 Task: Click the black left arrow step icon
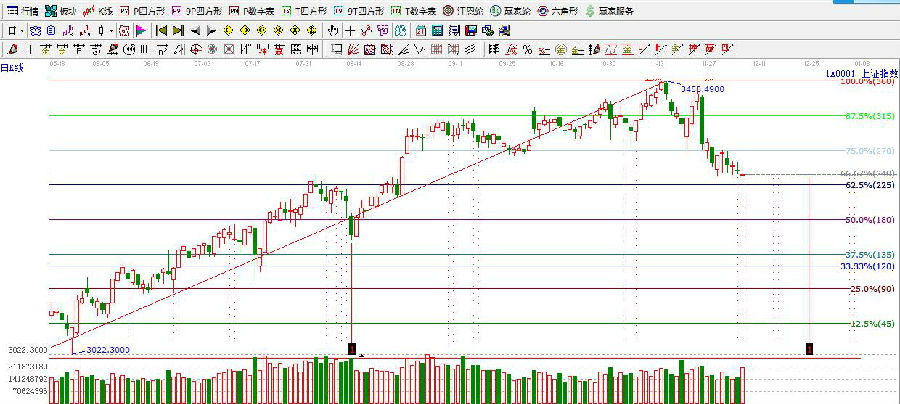(x=196, y=30)
